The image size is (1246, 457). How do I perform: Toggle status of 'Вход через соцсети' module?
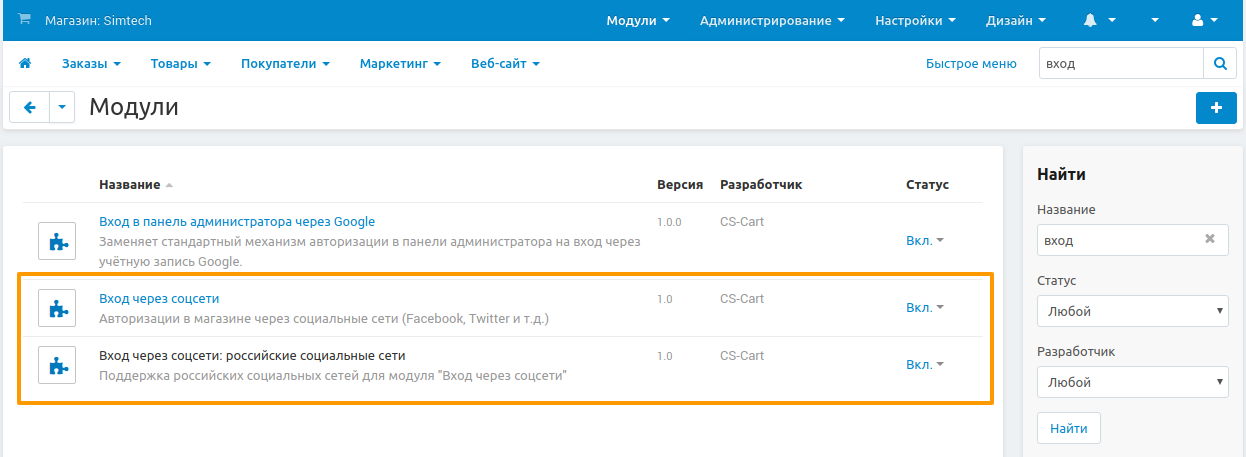click(x=924, y=308)
